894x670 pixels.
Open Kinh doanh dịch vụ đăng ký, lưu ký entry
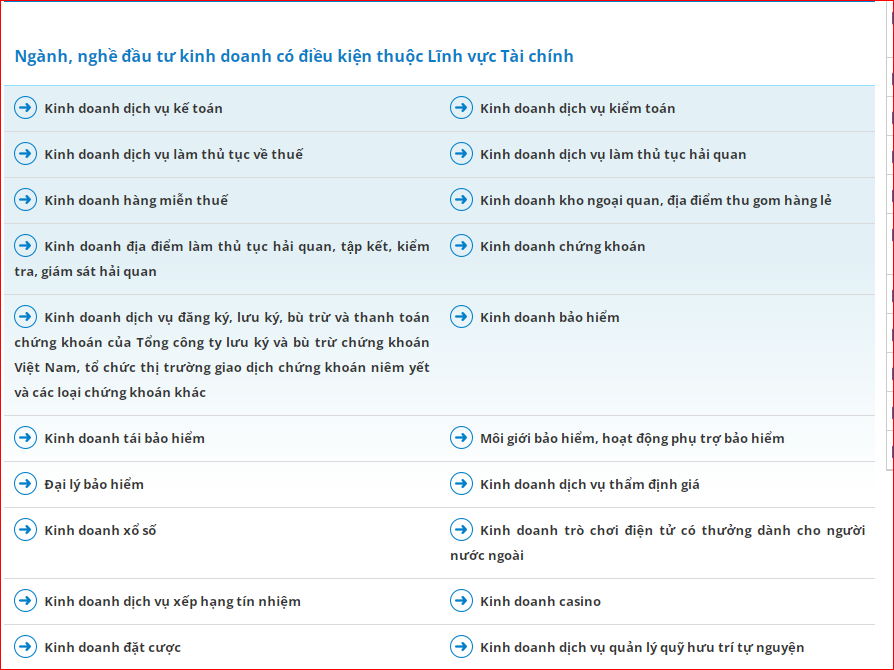(222, 355)
